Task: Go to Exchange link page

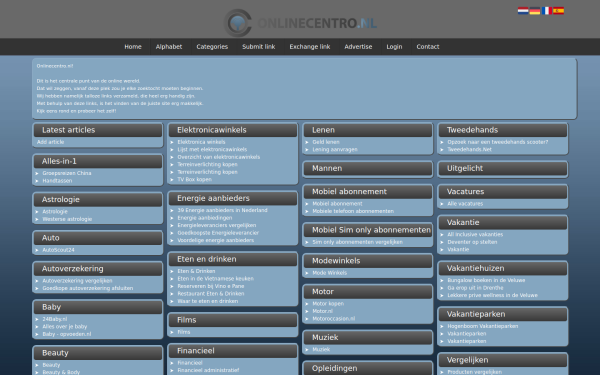Action: point(310,47)
